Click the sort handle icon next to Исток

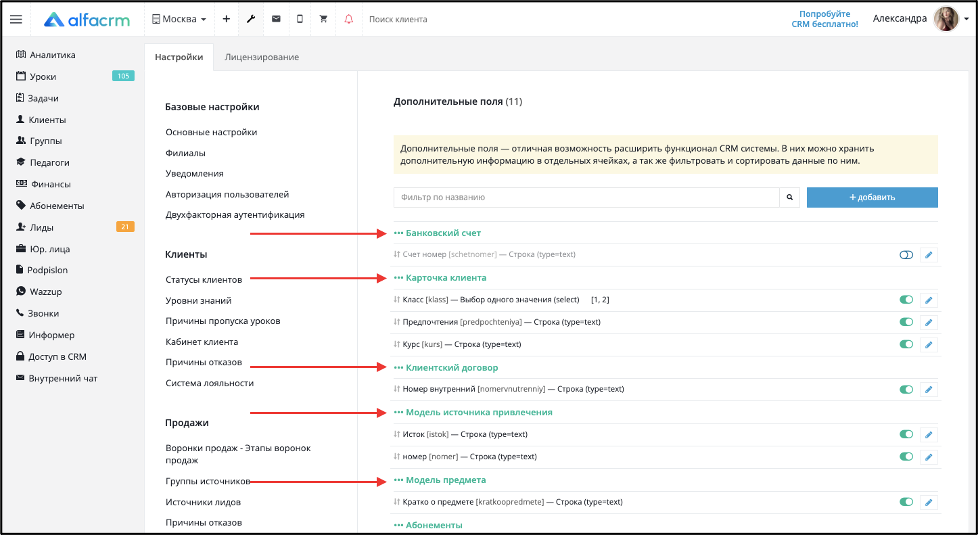pos(396,434)
